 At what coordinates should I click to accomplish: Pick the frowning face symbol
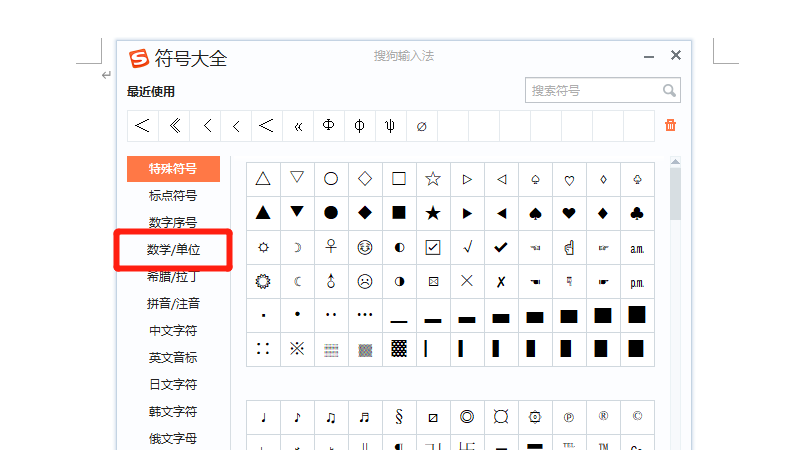click(365, 281)
